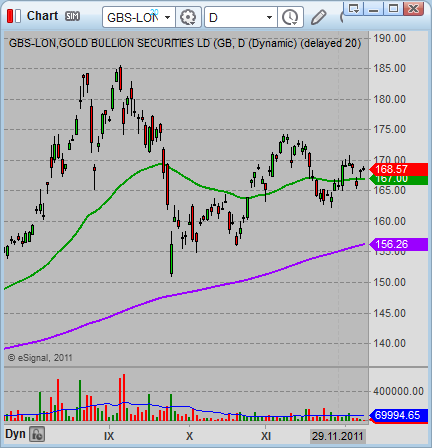Minimize the chart window
The image size is (432, 448).
tap(374, 8)
